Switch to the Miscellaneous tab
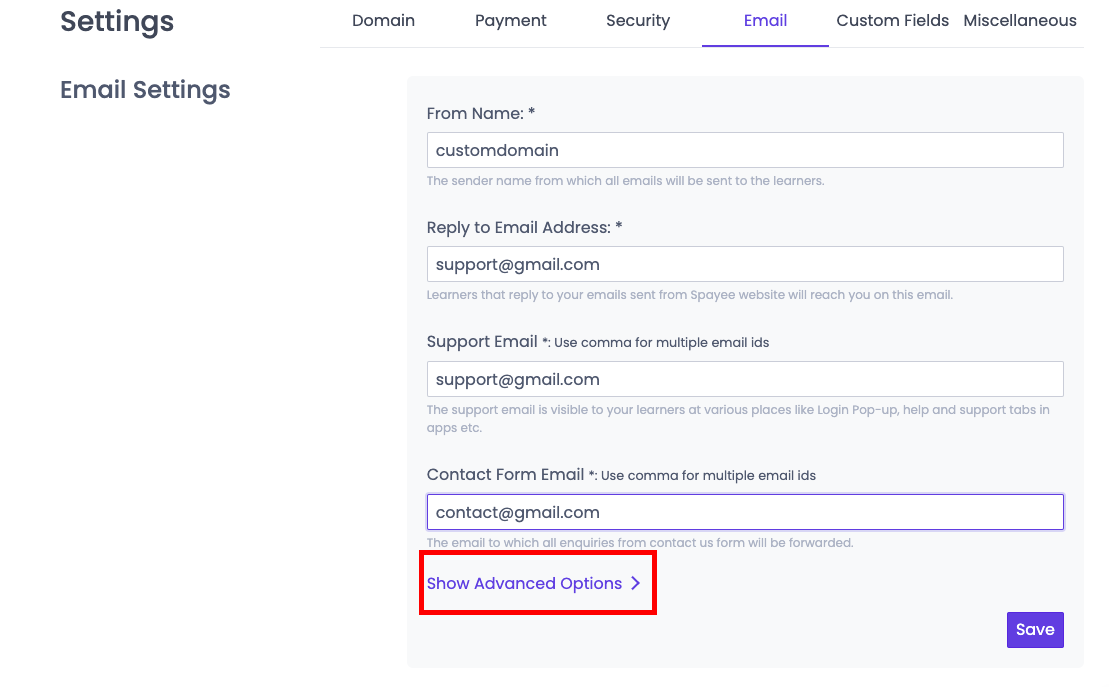The height and width of the screenshot is (687, 1109). click(x=1020, y=21)
